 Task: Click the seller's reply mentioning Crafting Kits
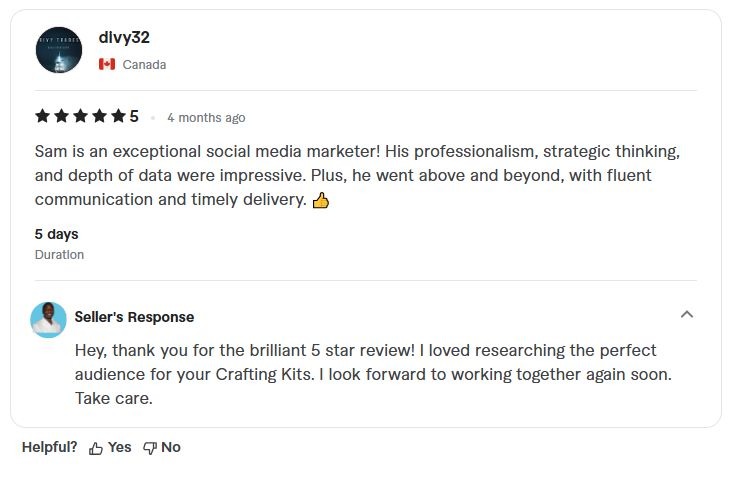[372, 374]
